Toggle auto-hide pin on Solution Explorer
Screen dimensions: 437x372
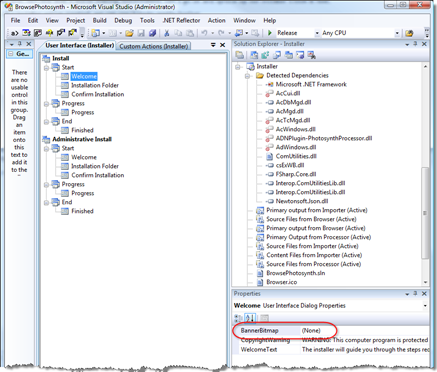click(415, 44)
